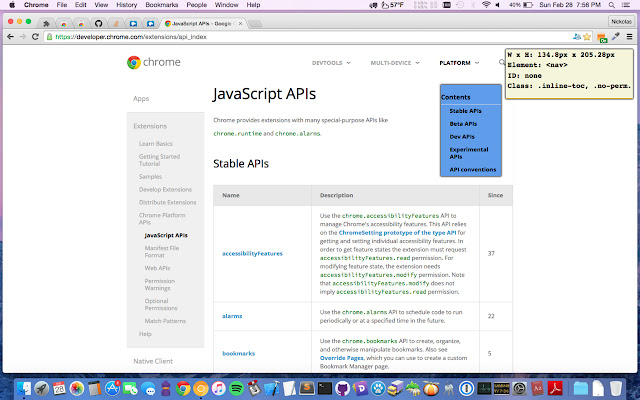640x400 pixels.
Task: Expand the PLATFORM dropdown menu
Action: pos(458,63)
